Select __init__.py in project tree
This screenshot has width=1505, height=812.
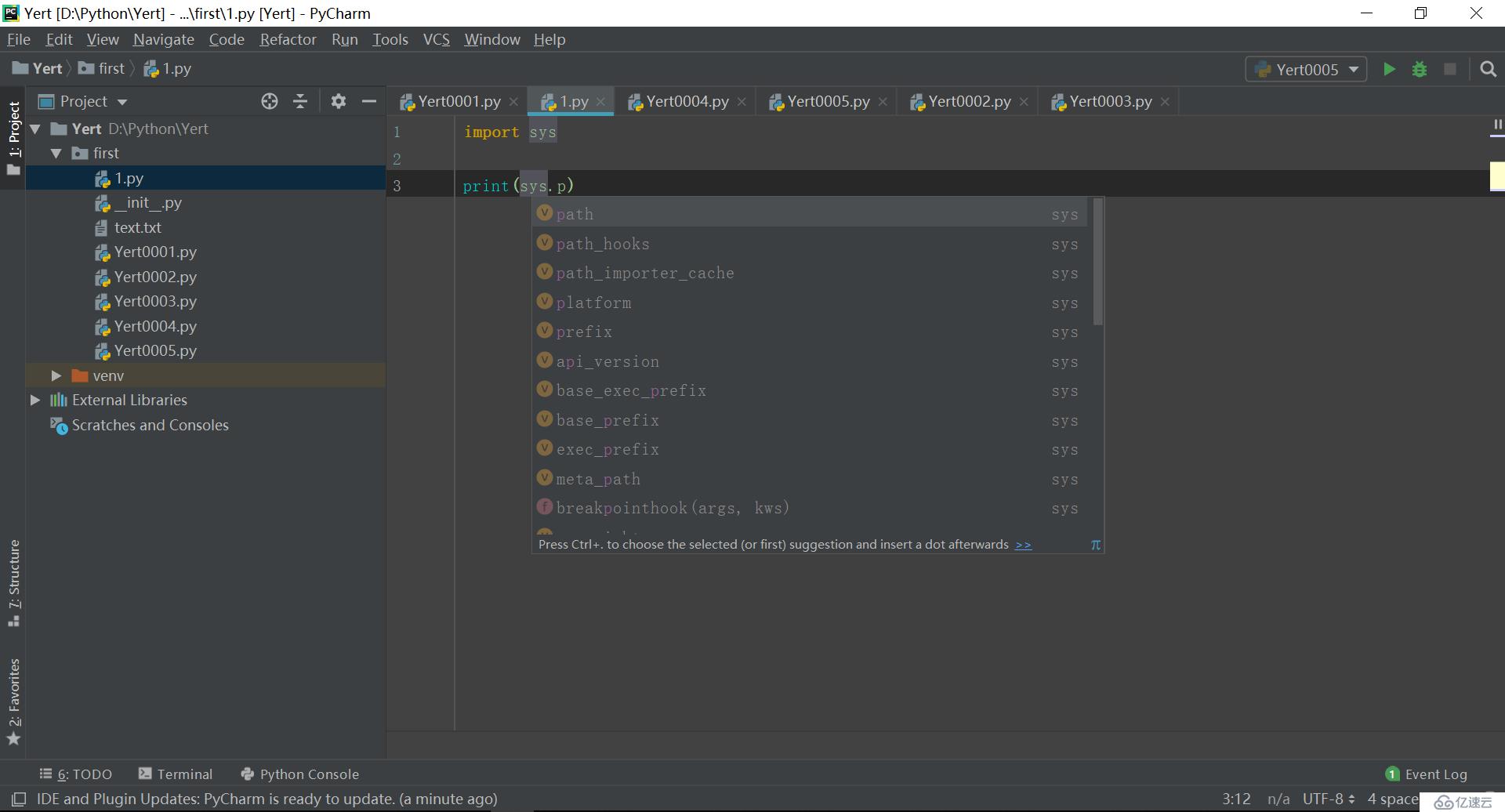(x=205, y=203)
